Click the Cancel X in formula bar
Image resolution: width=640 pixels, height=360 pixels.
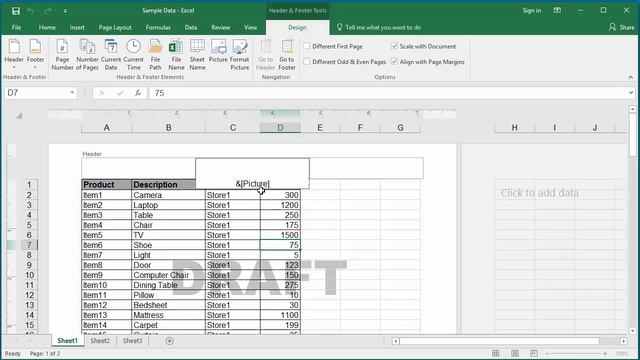pos(102,93)
